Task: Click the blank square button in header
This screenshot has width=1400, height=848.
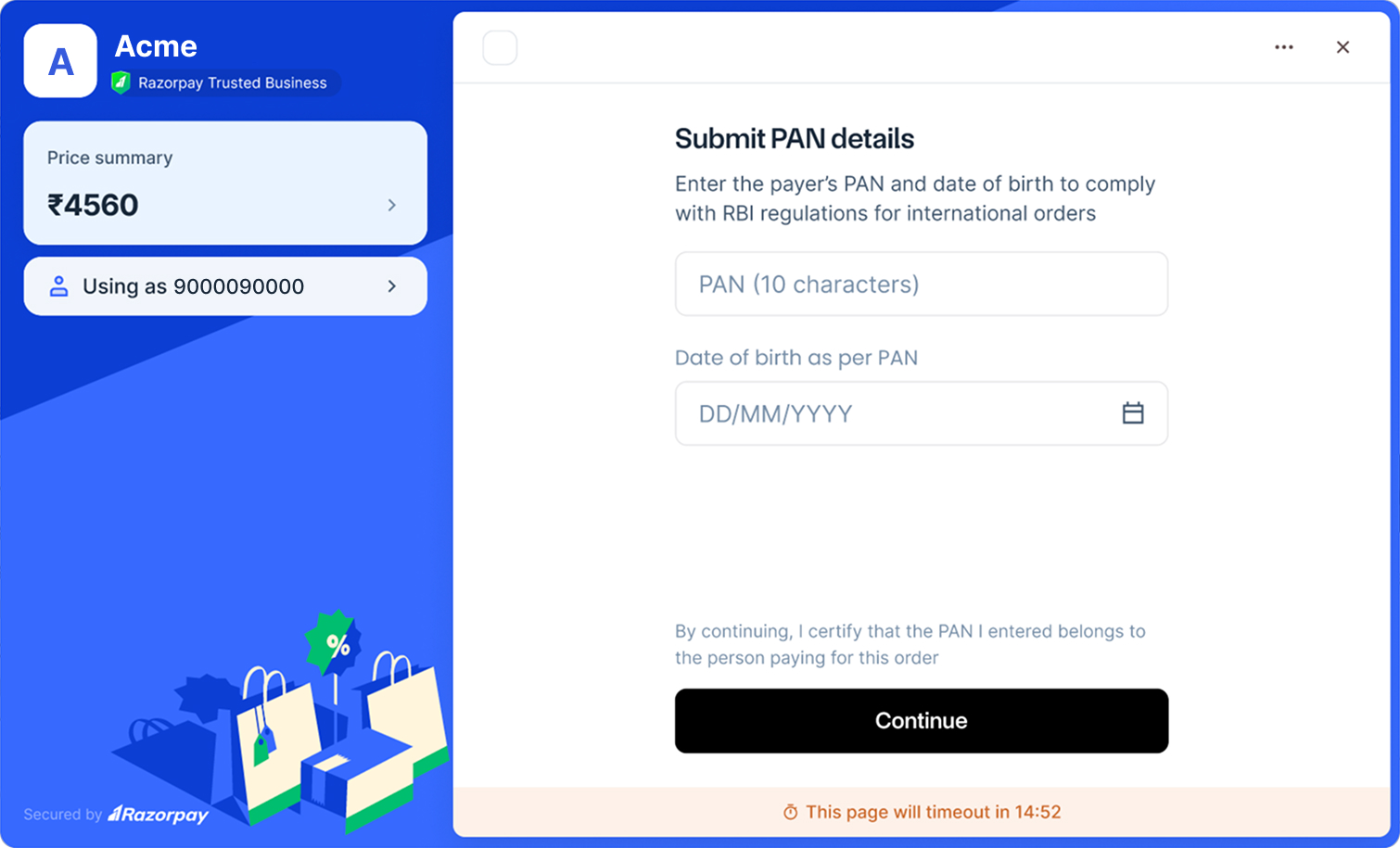Action: (x=500, y=47)
